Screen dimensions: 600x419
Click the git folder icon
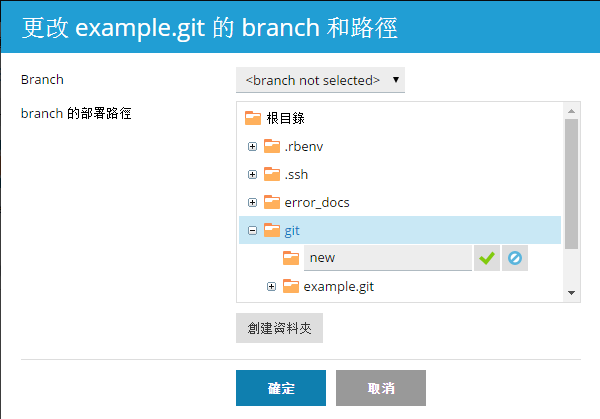click(x=272, y=230)
